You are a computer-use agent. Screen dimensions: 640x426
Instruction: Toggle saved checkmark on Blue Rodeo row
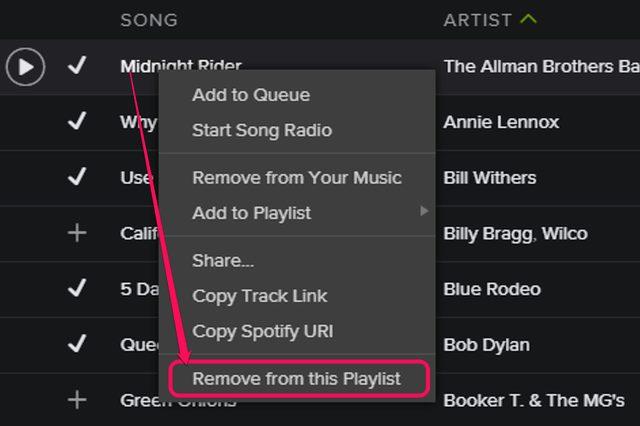tap(77, 289)
